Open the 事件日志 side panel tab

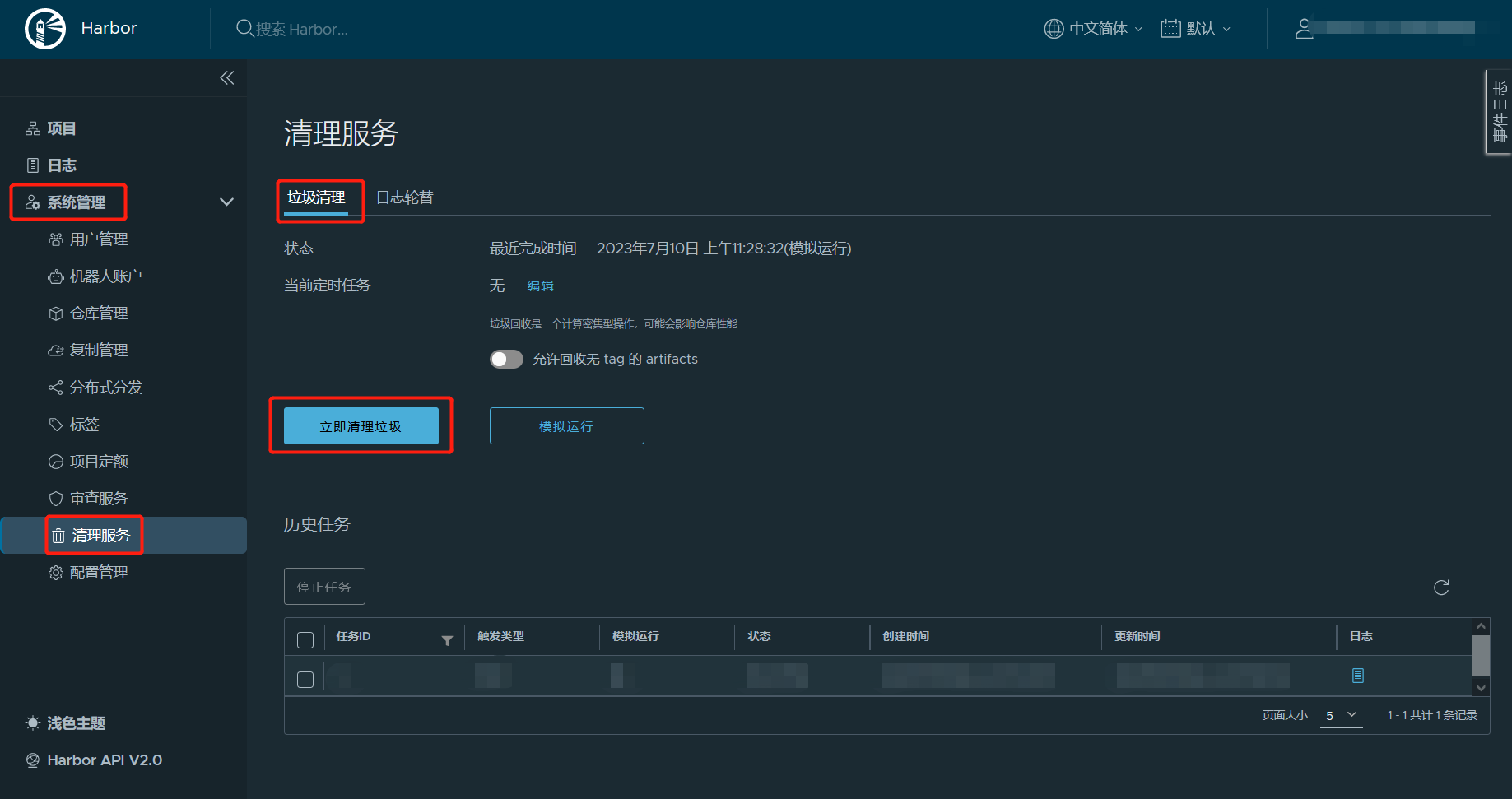pos(1499,112)
